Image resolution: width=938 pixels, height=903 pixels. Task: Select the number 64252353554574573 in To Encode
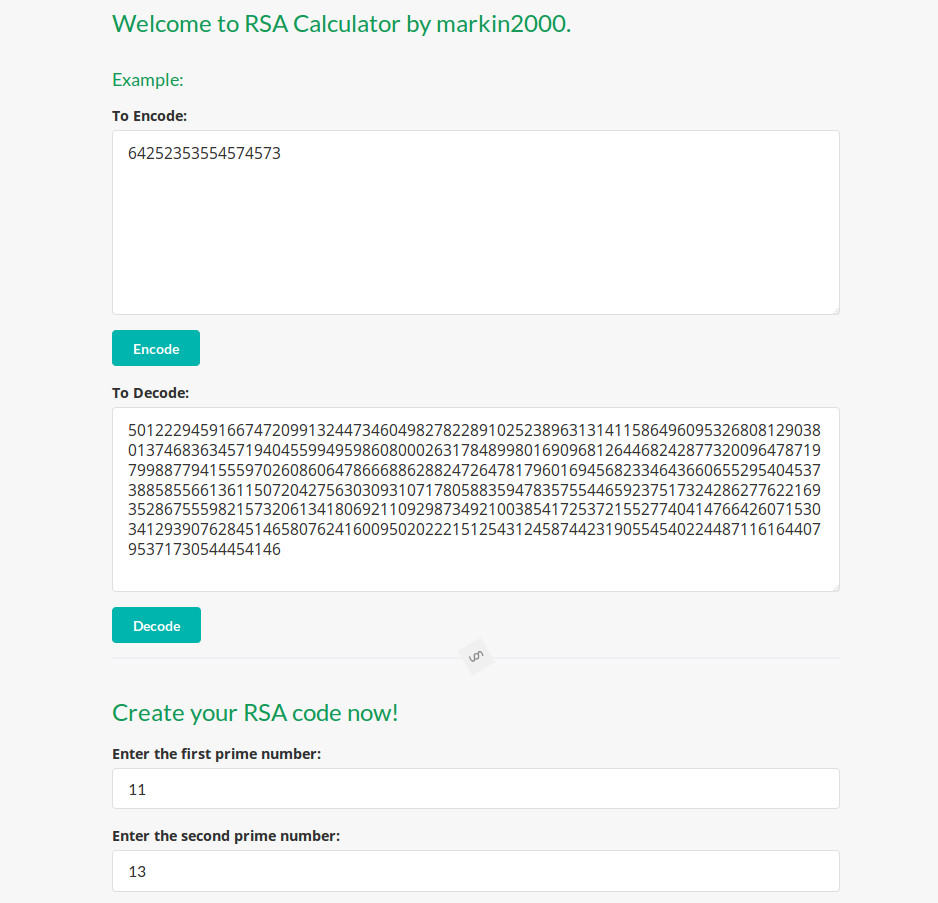point(204,153)
